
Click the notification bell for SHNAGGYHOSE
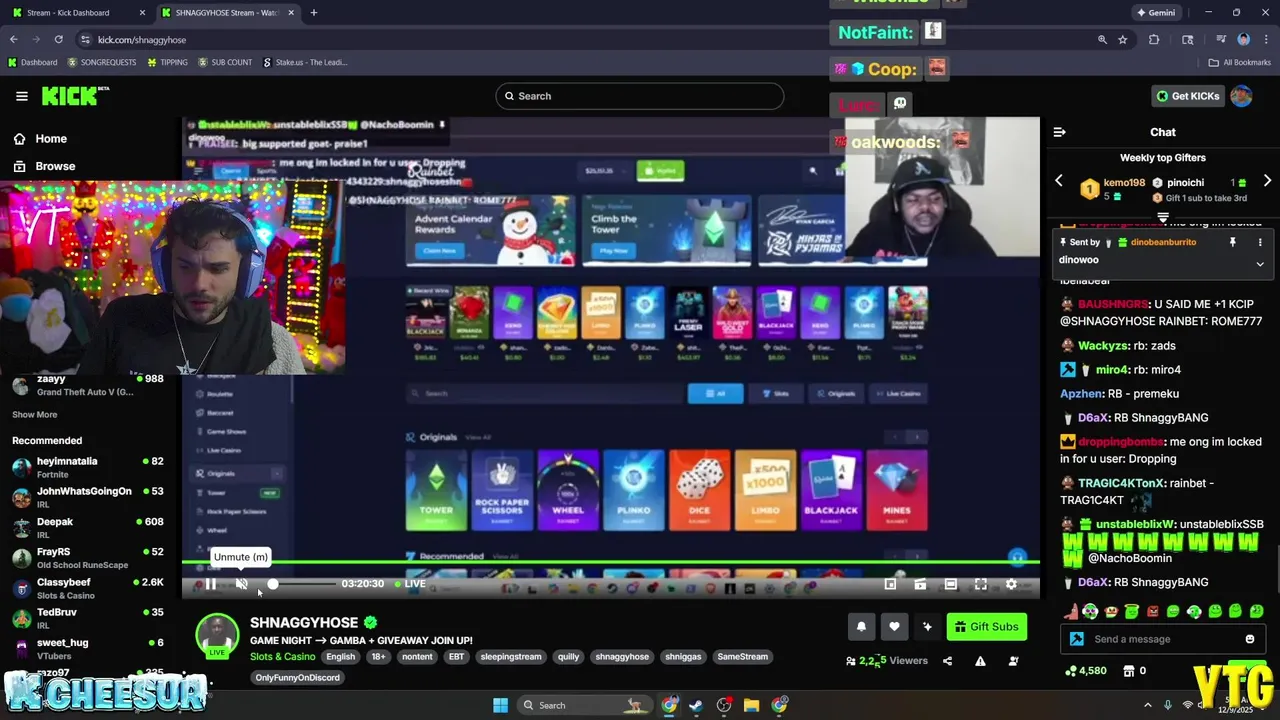coord(861,627)
